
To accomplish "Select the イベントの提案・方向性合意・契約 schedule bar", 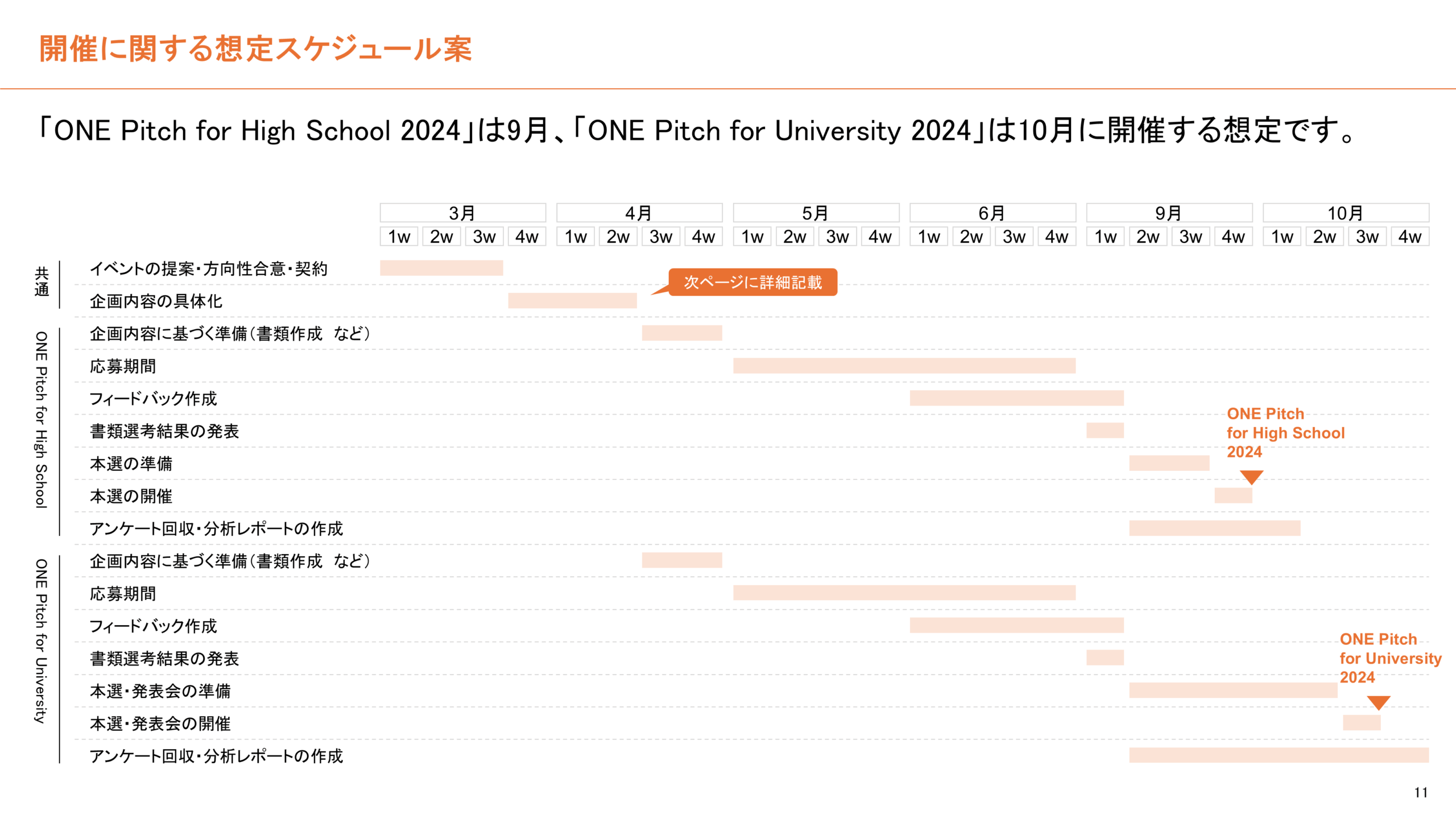I will pyautogui.click(x=441, y=268).
